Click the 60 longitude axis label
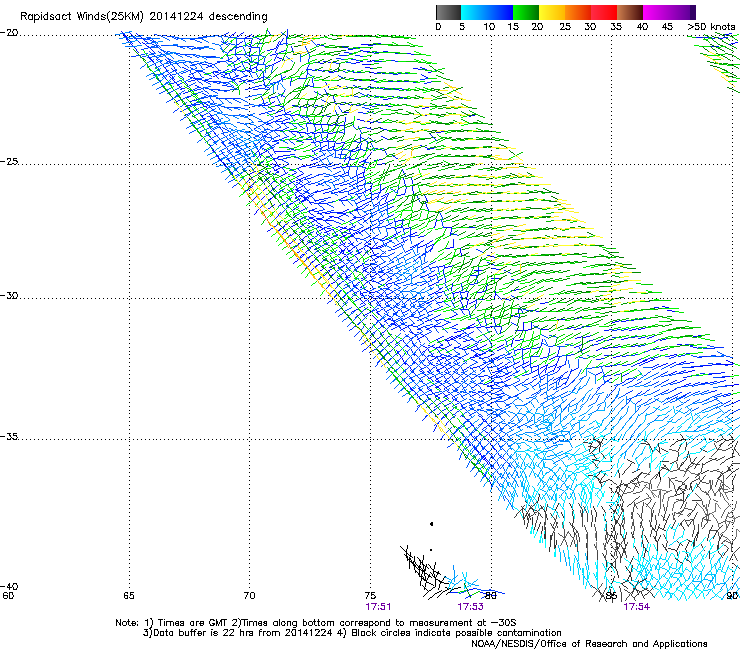 click(x=8, y=596)
